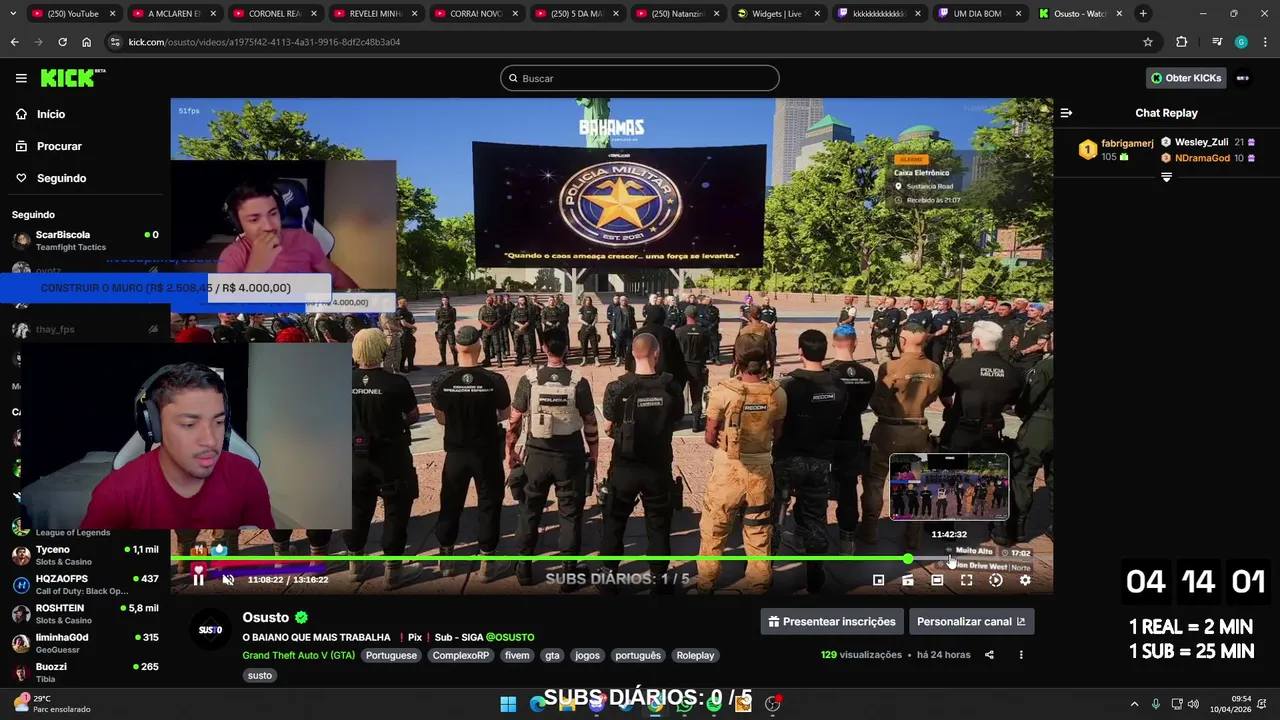This screenshot has width=1280, height=720.
Task: Show hidden system tray icons
Action: pos(1134,704)
